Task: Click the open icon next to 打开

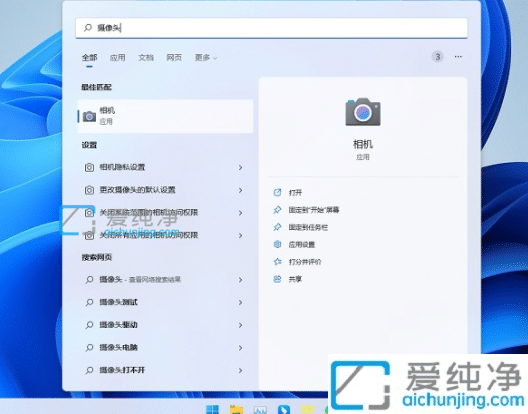Action: pos(277,192)
